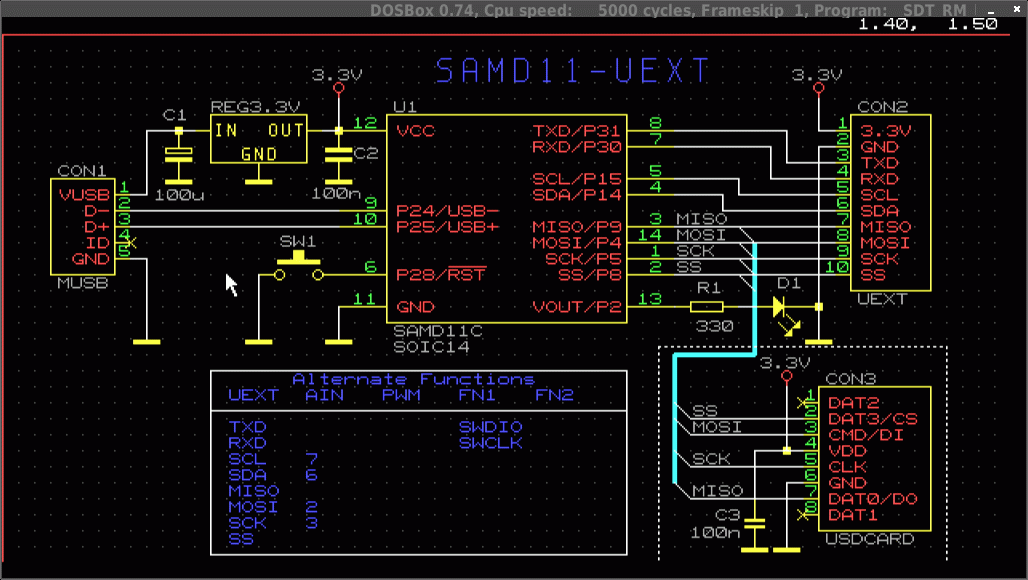Click the REG3.3V regulator block
1028x580 pixels.
[x=258, y=139]
